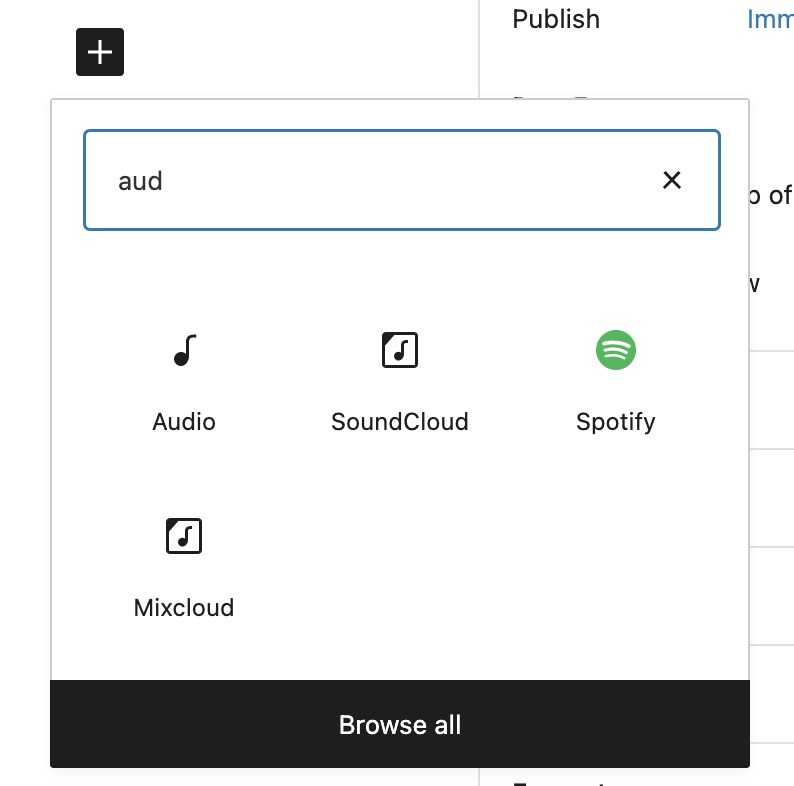Clear the block search with the X icon
The width and height of the screenshot is (794, 786).
[671, 180]
